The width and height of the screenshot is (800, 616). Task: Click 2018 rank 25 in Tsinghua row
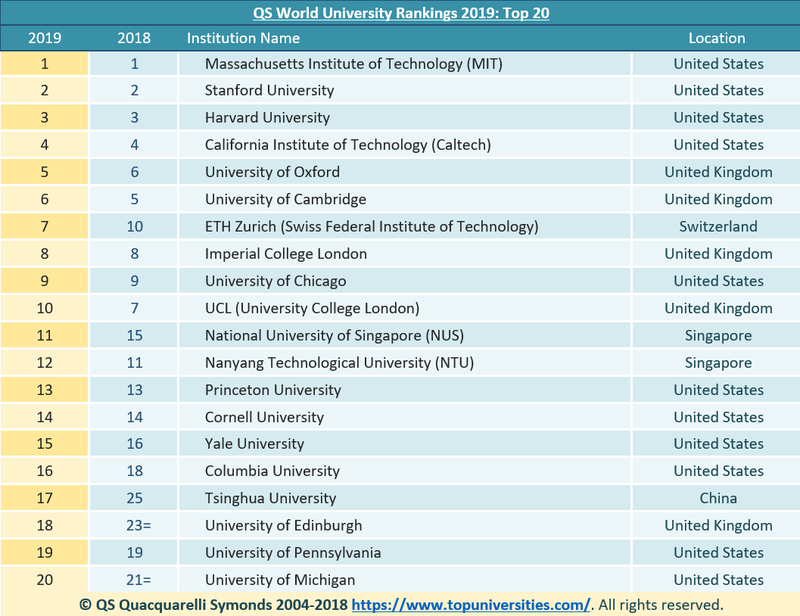[x=135, y=498]
